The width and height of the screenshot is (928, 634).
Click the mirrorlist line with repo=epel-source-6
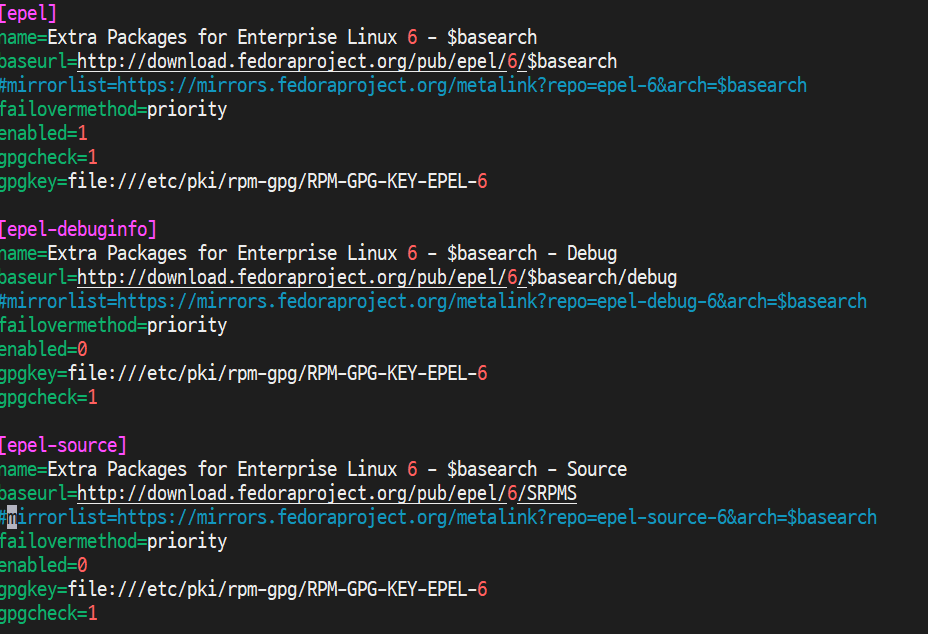click(x=438, y=517)
